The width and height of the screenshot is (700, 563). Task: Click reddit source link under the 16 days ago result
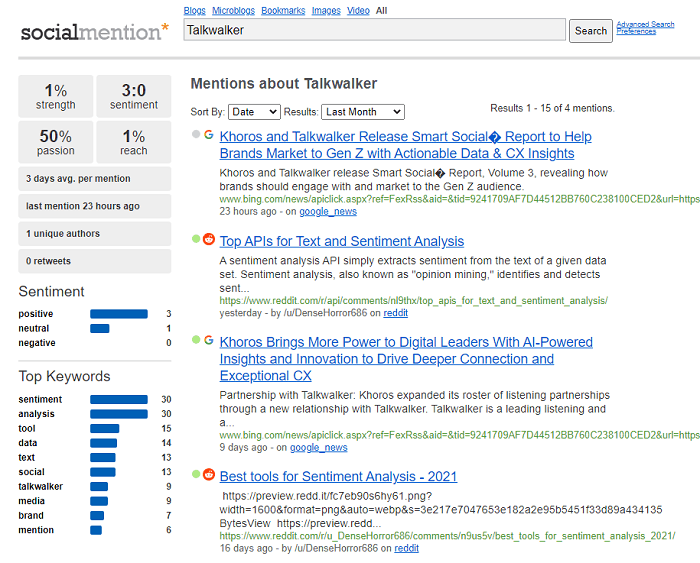coord(407,548)
